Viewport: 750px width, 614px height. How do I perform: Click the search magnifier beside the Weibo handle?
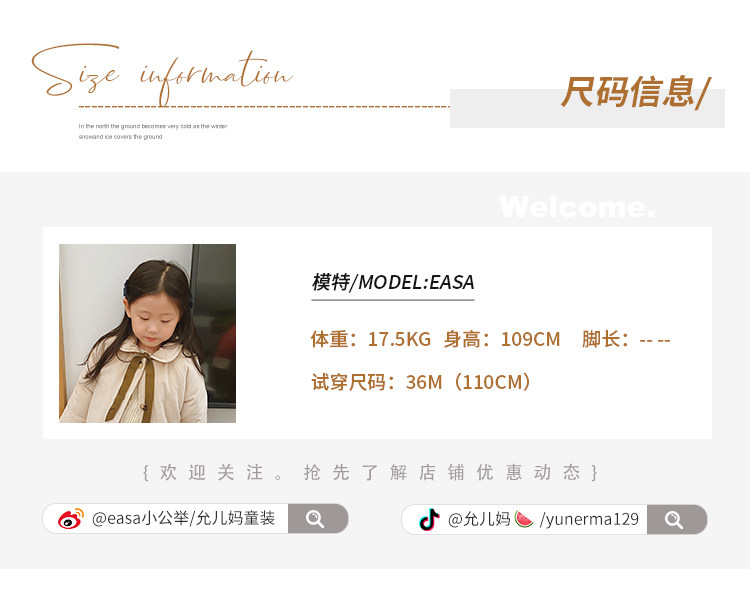click(315, 519)
